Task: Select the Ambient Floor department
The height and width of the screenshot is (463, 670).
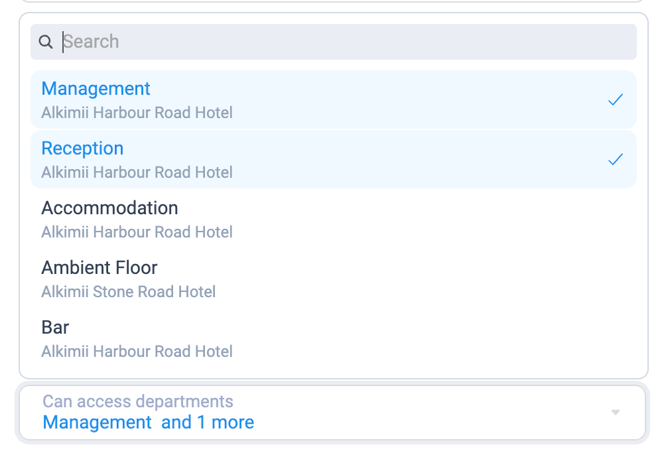Action: click(x=333, y=279)
